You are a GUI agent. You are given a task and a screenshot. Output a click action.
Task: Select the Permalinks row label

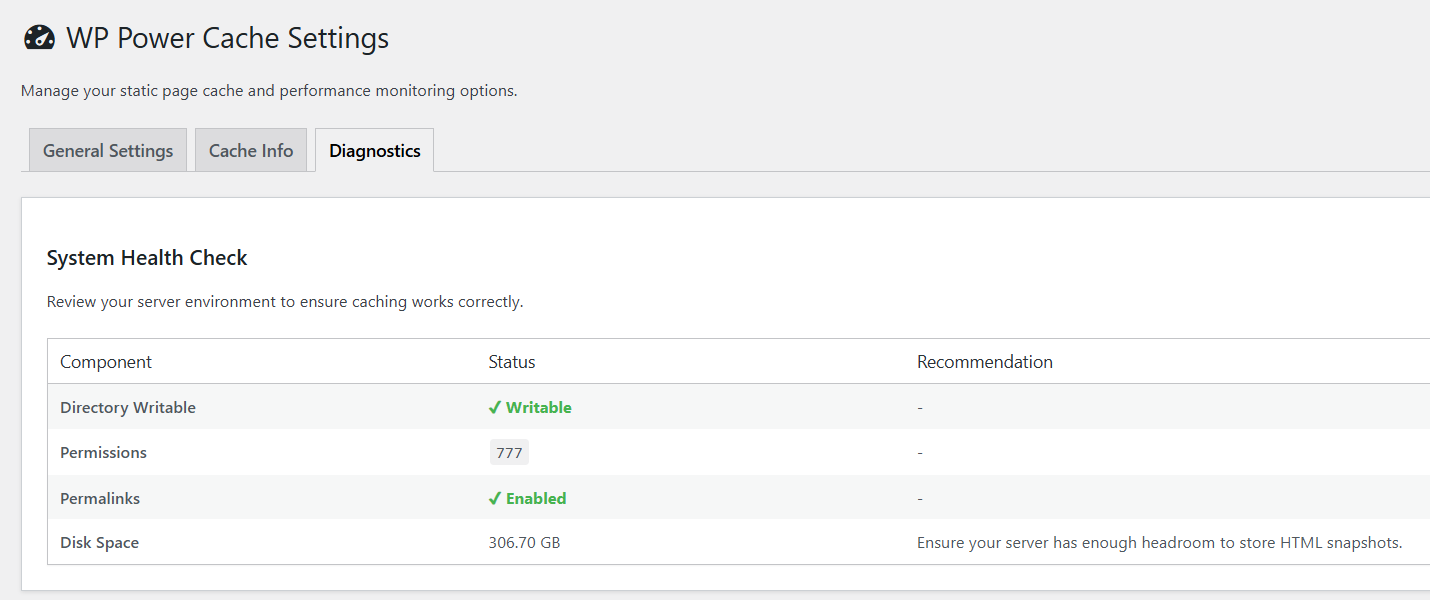click(x=99, y=498)
